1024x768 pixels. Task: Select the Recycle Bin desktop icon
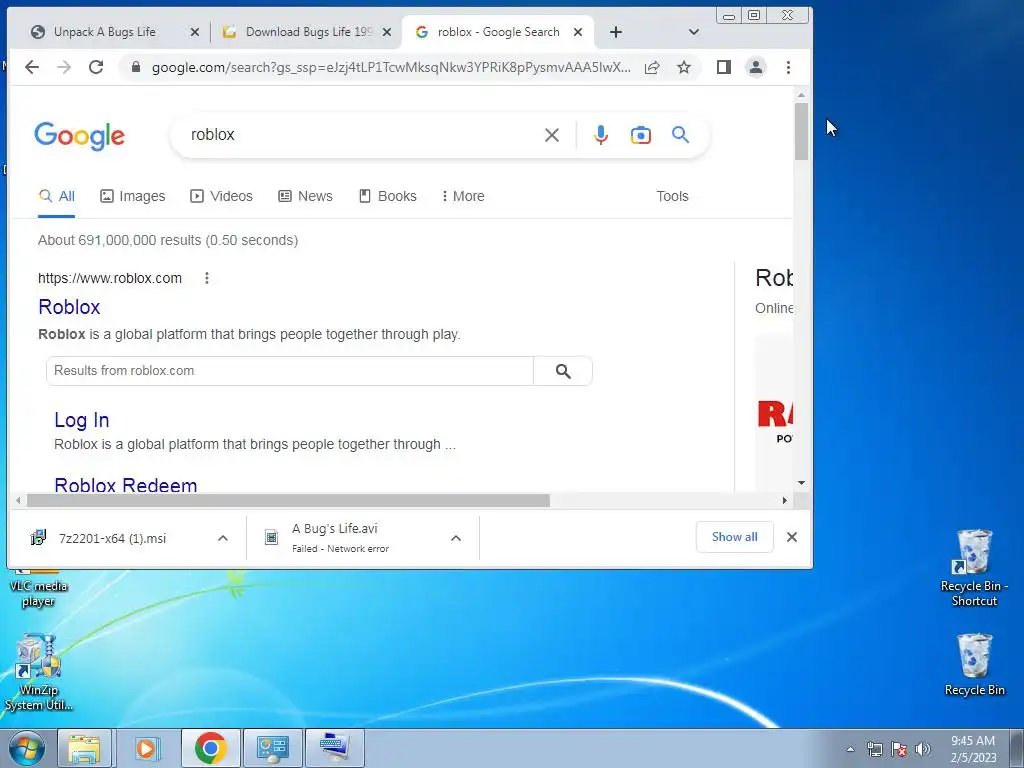pos(974,664)
